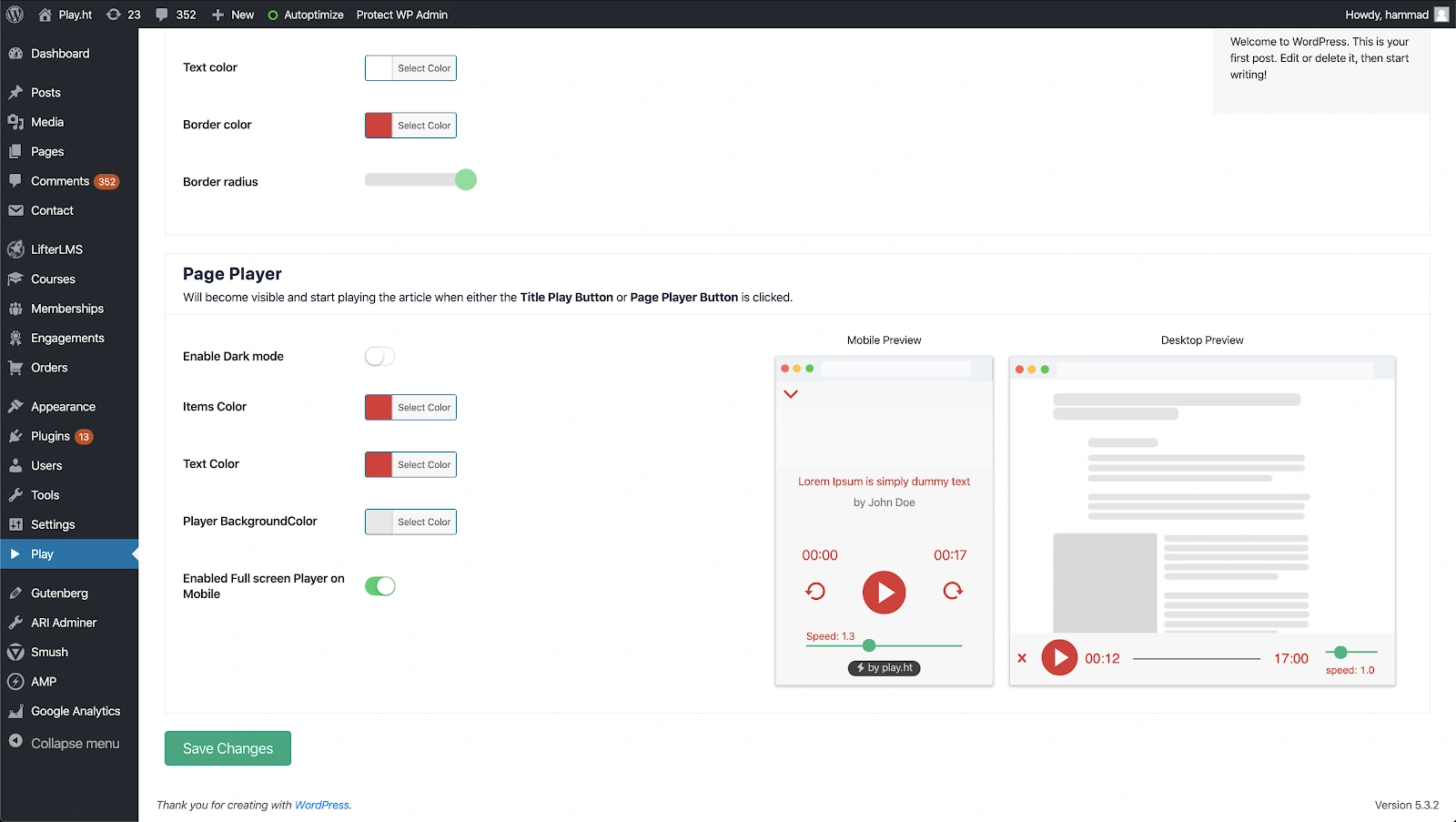Image resolution: width=1456 pixels, height=822 pixels.
Task: Click the mobile preview speed slider knob
Action: click(x=869, y=645)
